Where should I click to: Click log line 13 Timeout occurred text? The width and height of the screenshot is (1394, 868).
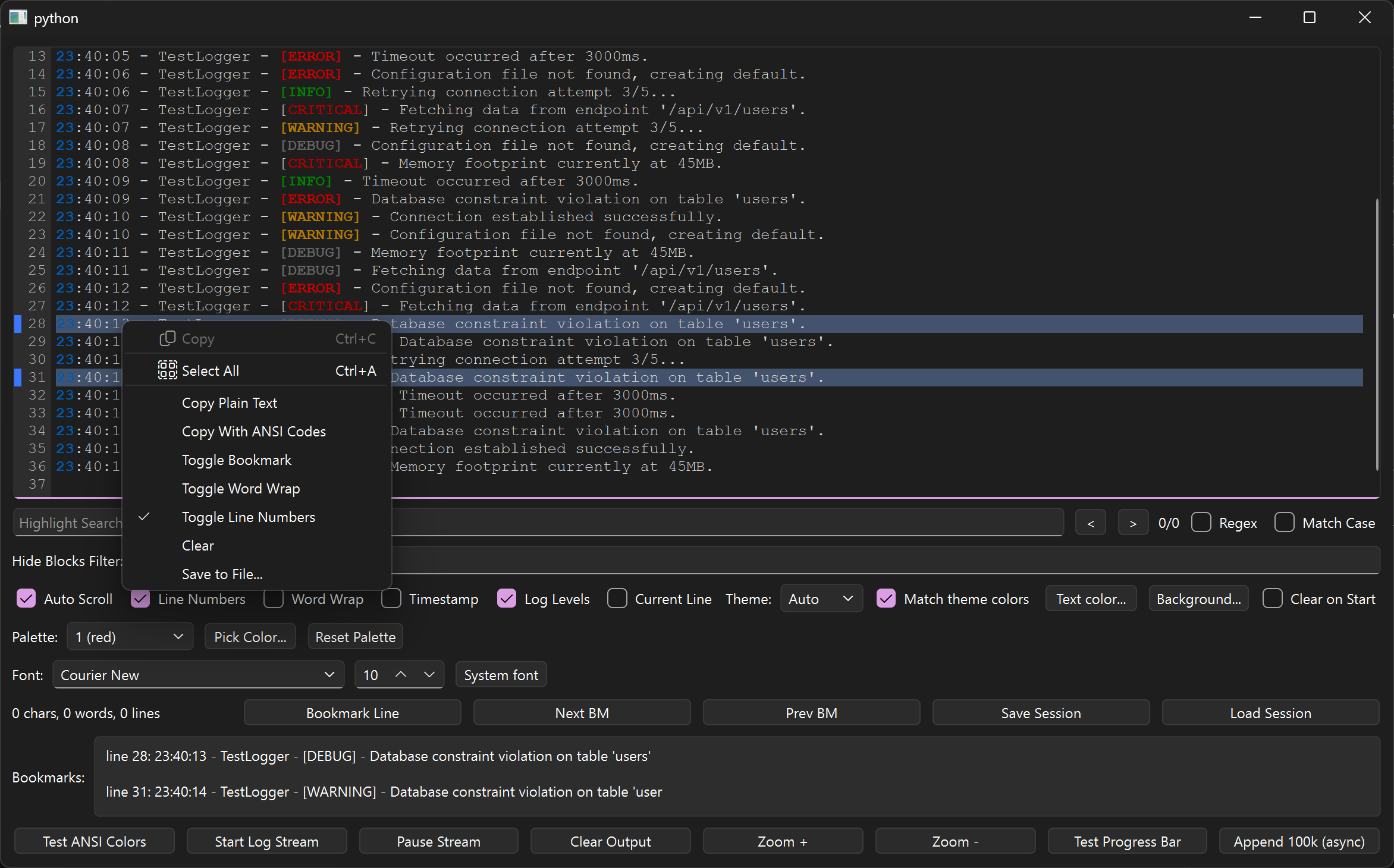pyautogui.click(x=509, y=56)
